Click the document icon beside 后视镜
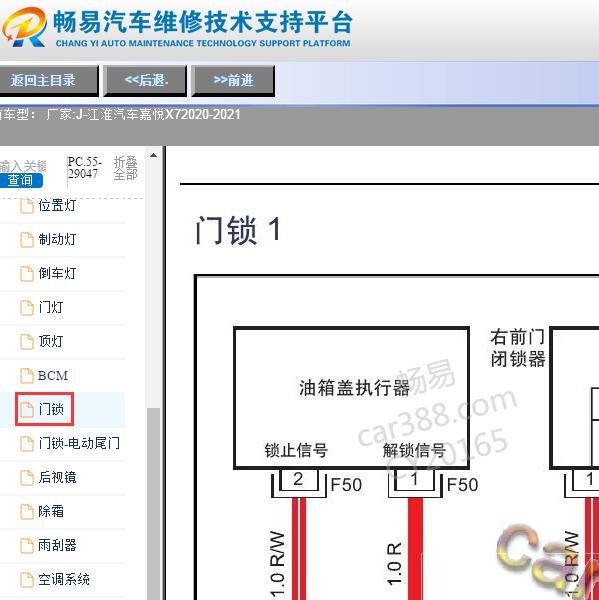 26,478
